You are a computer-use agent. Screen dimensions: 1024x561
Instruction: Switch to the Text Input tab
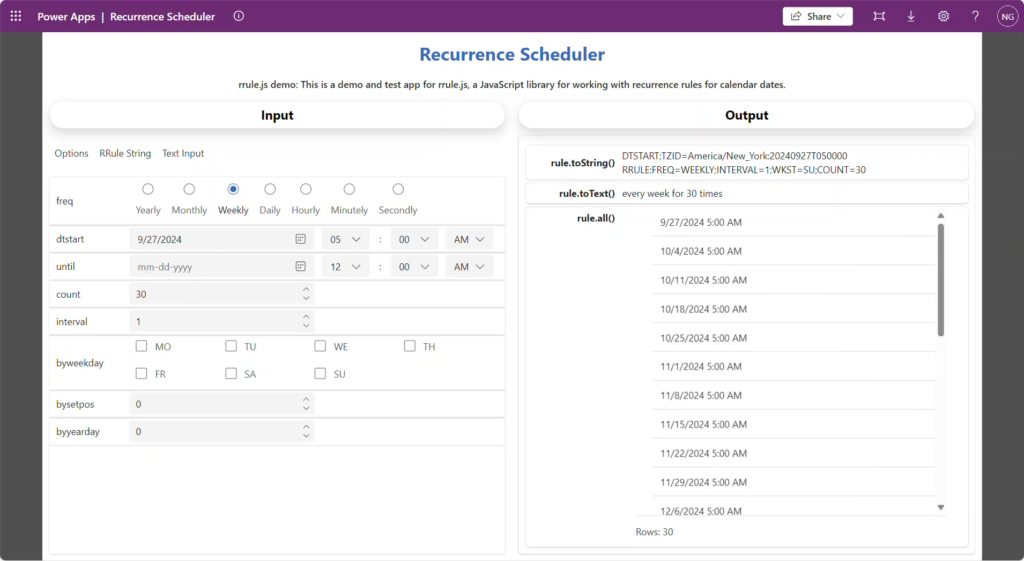(183, 153)
